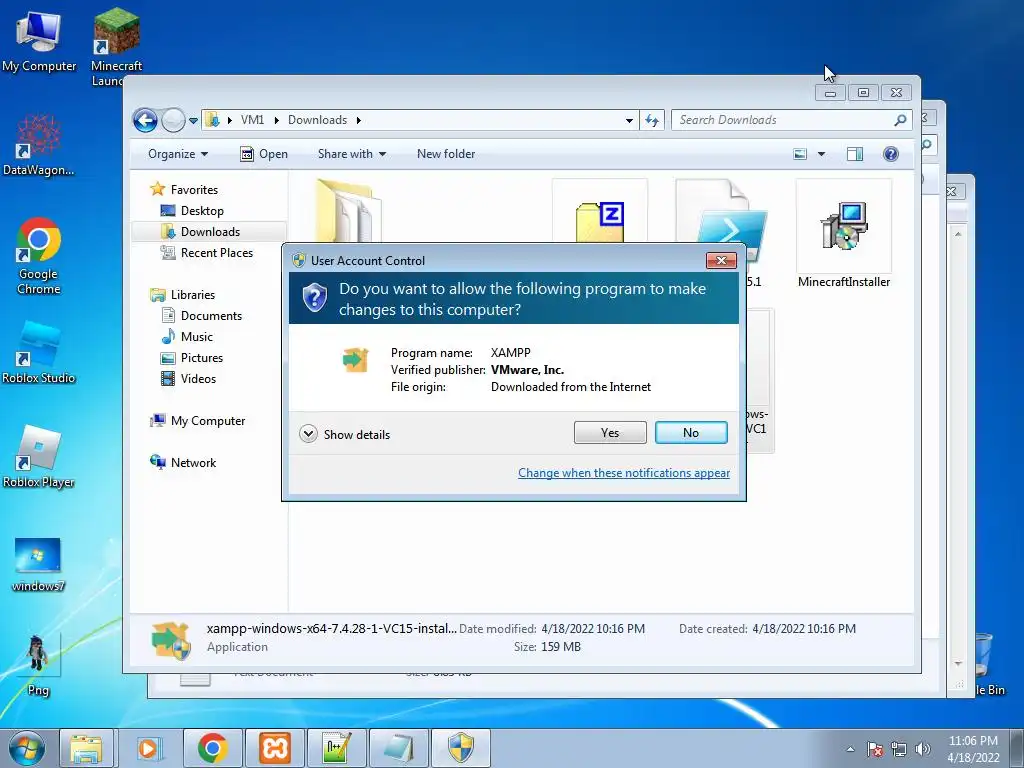Image resolution: width=1024 pixels, height=768 pixels.
Task: Open the view options dropdown arrow
Action: click(x=822, y=154)
